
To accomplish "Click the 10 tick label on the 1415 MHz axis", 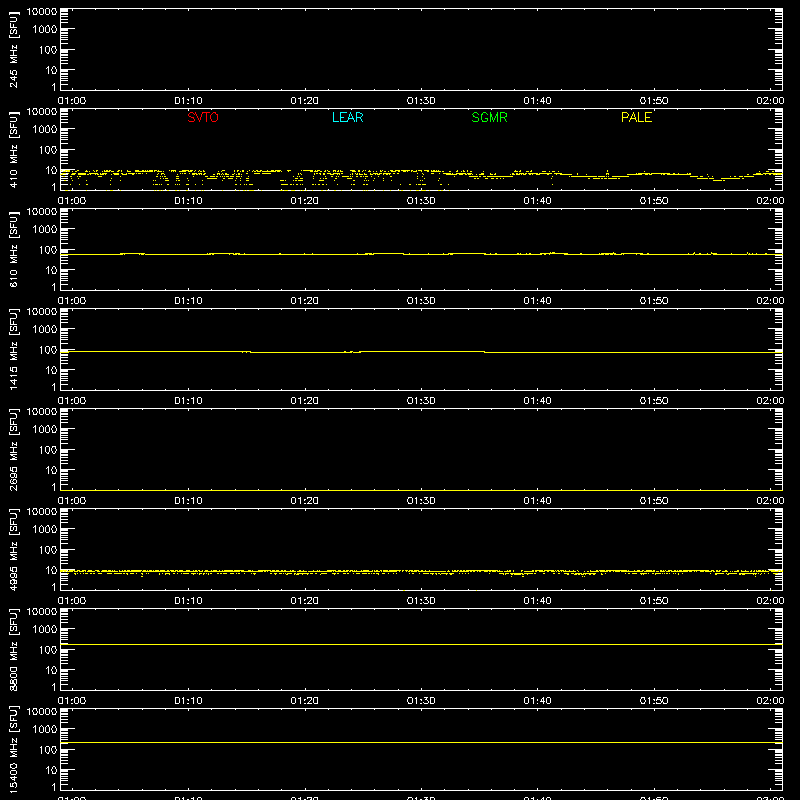I will (x=52, y=370).
